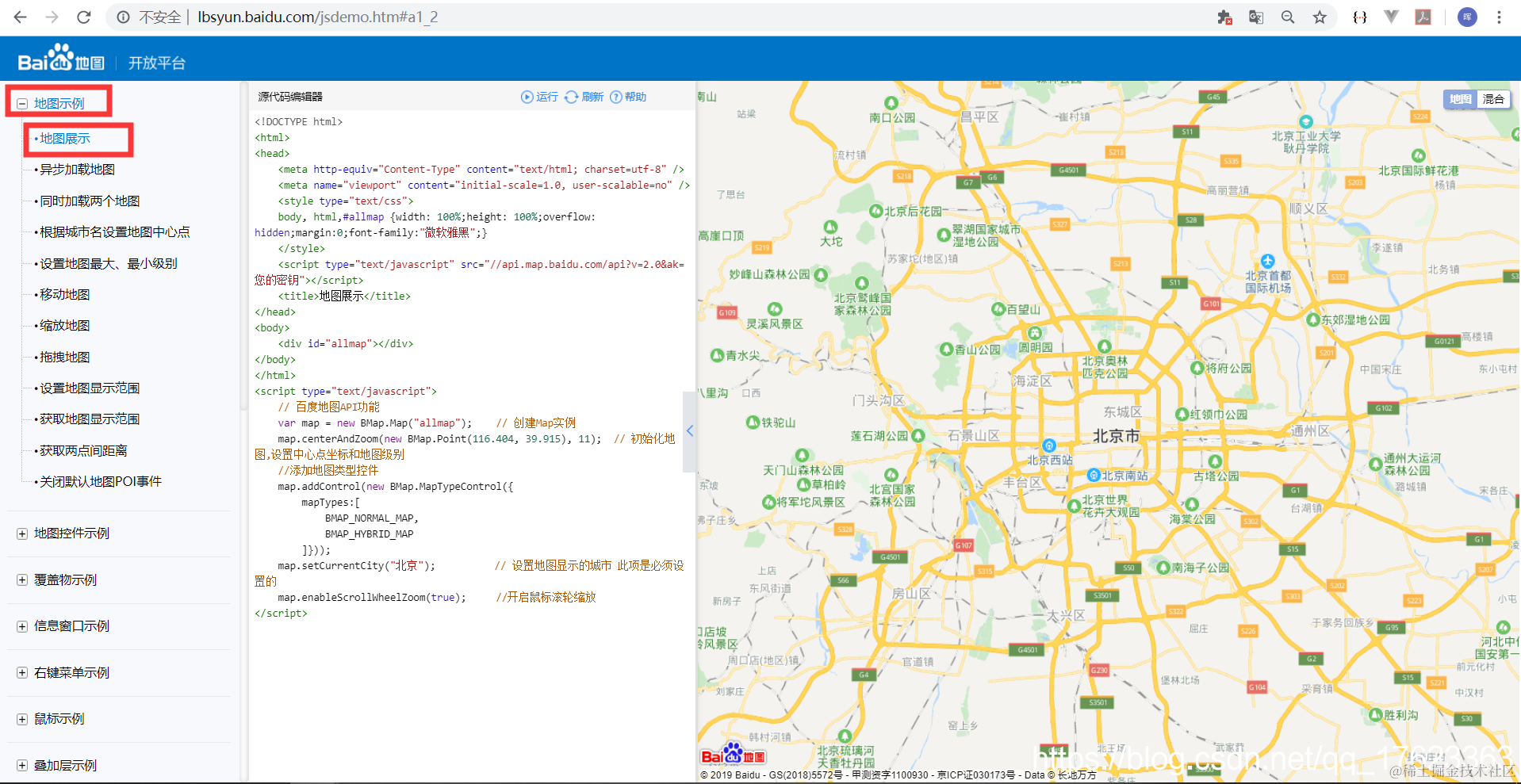Click the 北京西站 station marker
The width and height of the screenshot is (1521, 784).
1049,446
